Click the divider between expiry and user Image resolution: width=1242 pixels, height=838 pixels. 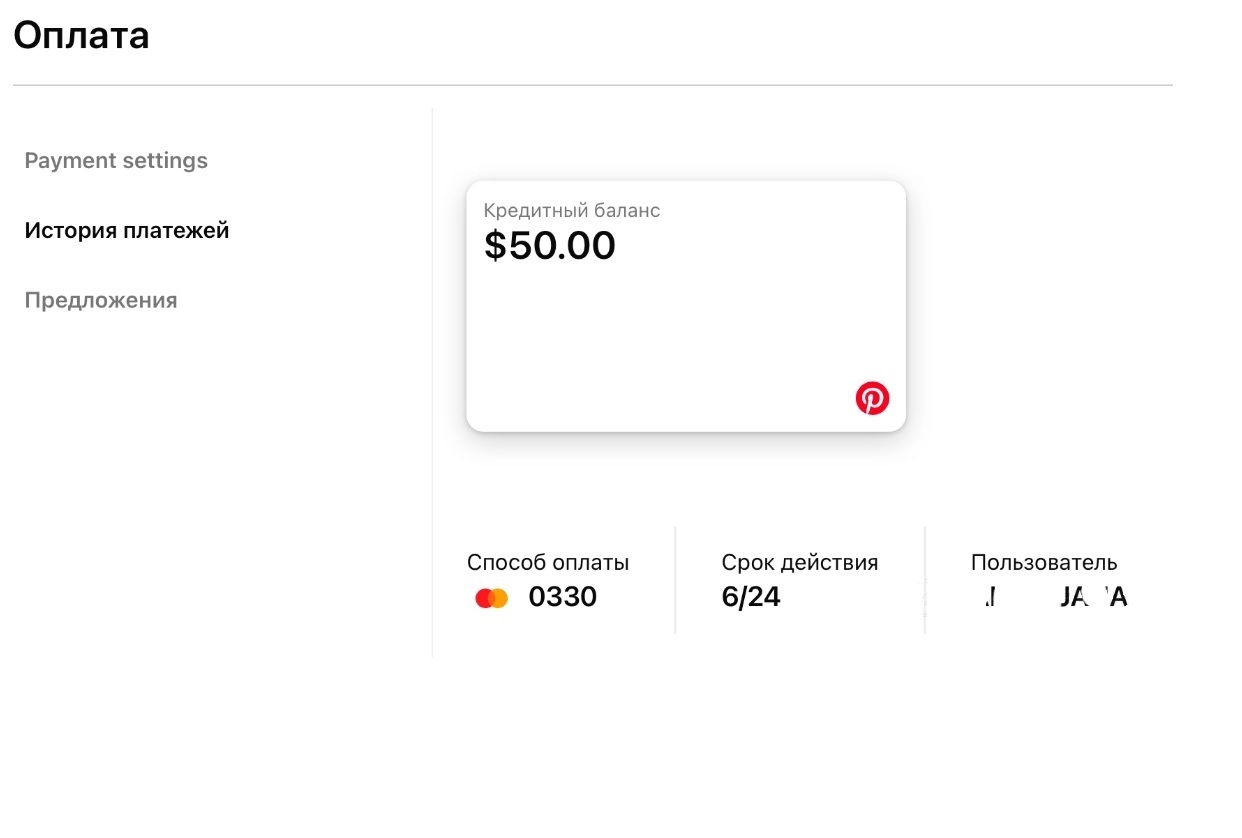click(925, 580)
